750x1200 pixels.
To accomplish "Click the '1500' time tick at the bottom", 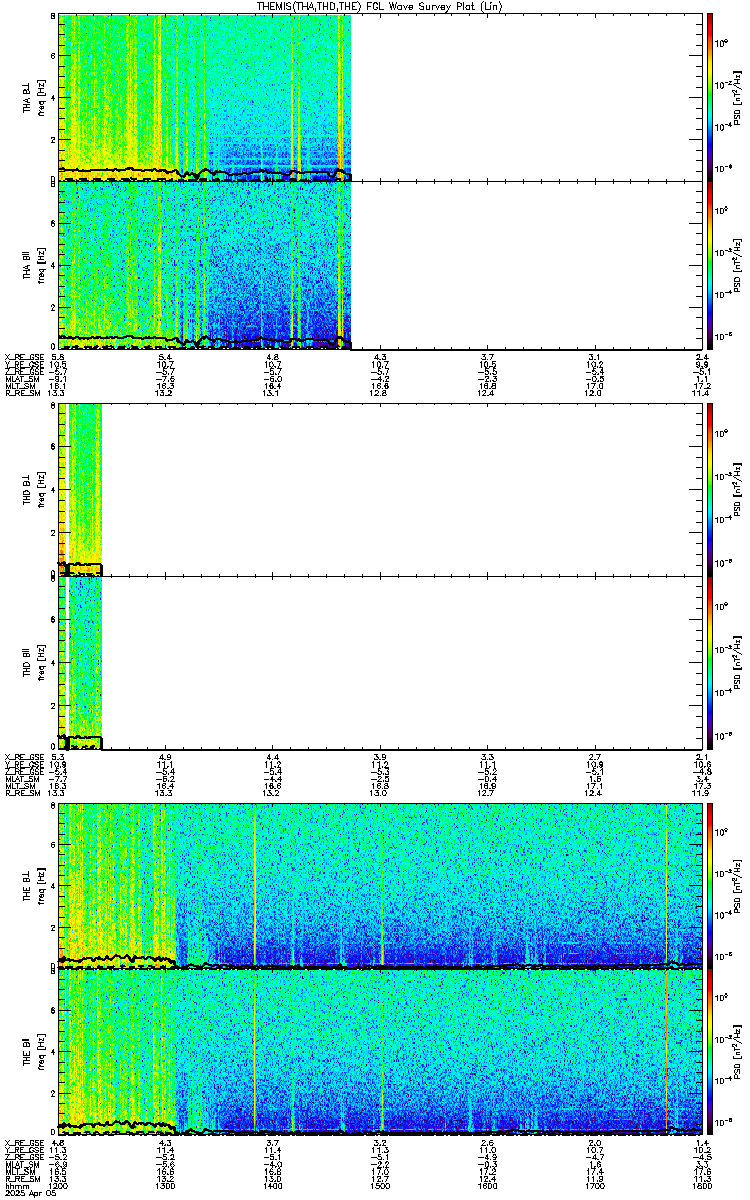I will coord(380,1186).
